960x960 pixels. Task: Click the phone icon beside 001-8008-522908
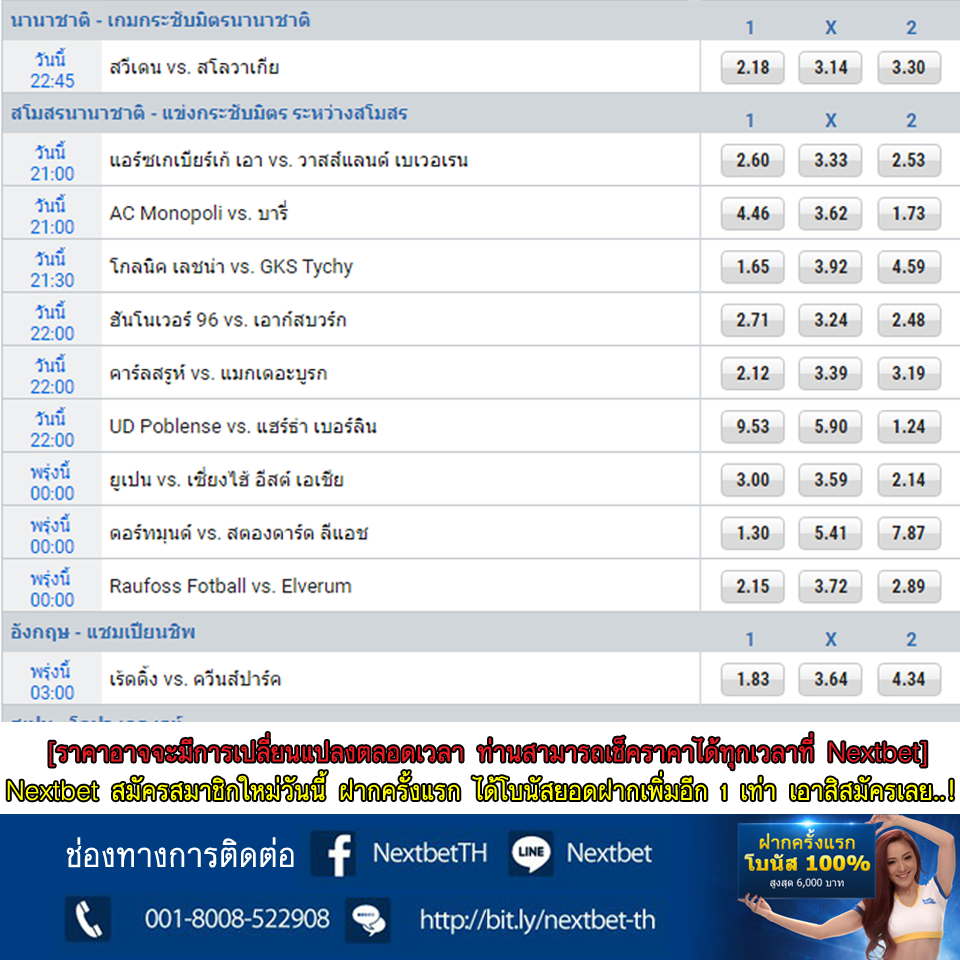tap(88, 918)
